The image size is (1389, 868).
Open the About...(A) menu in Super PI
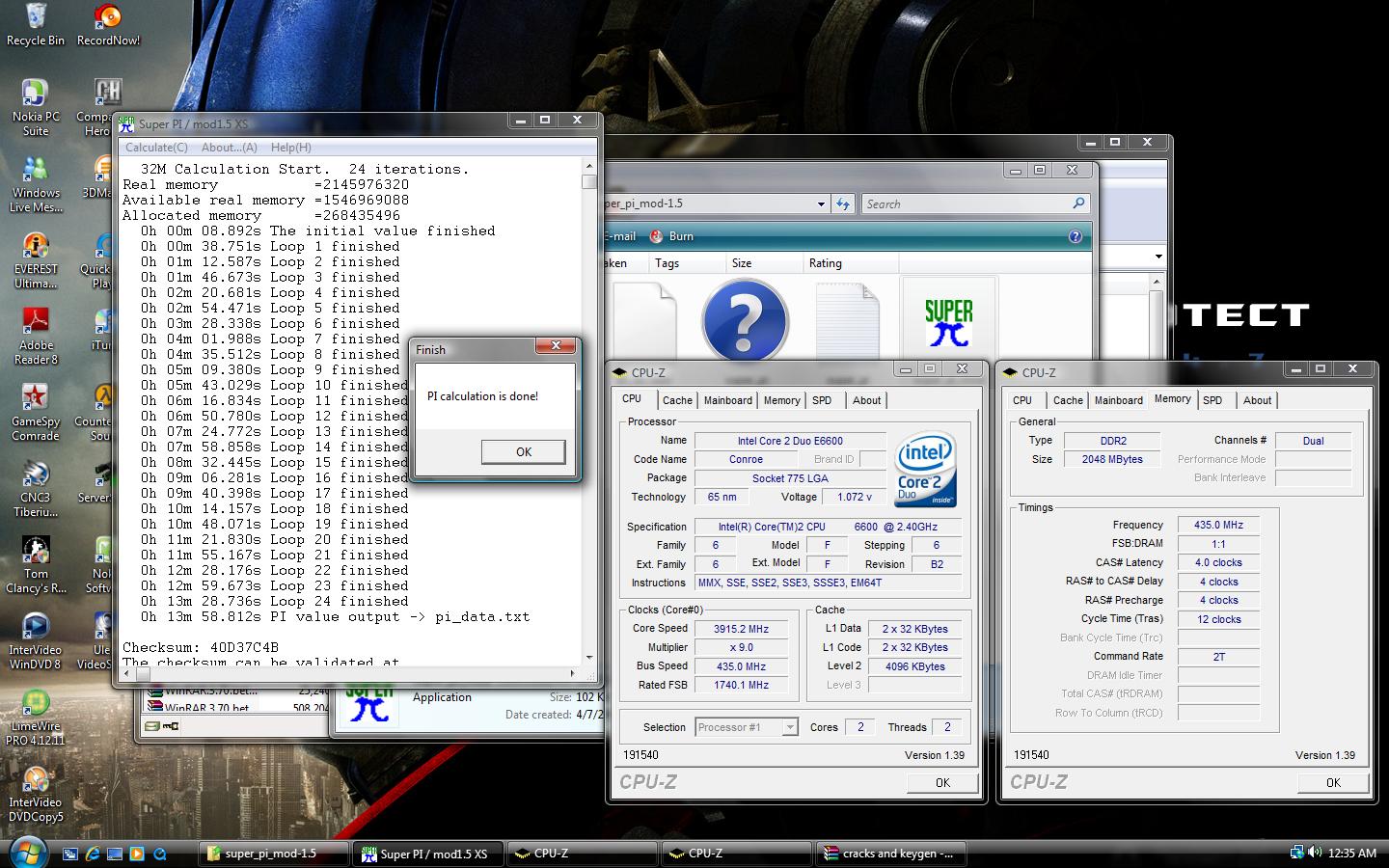tap(229, 148)
